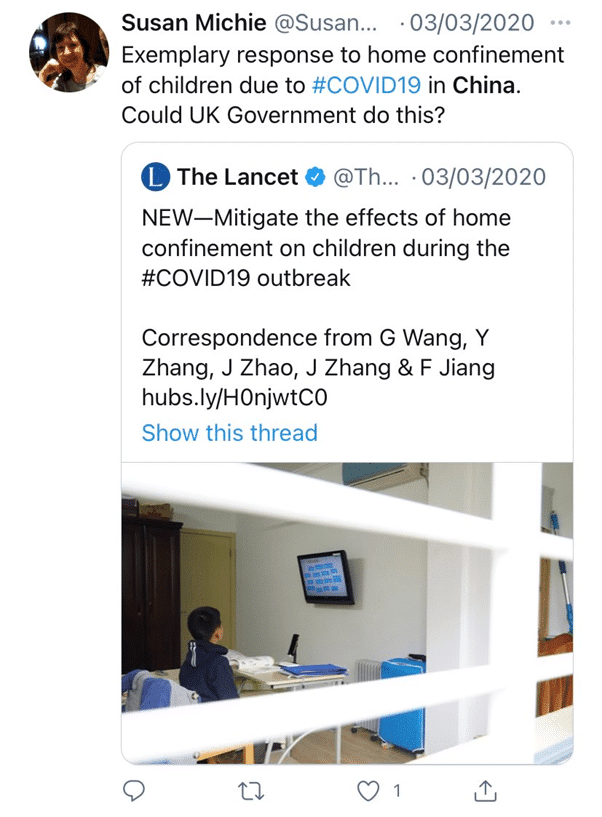602x817 pixels.
Task: Open the hubs.ly/H0njwtC0 link
Action: tap(235, 398)
